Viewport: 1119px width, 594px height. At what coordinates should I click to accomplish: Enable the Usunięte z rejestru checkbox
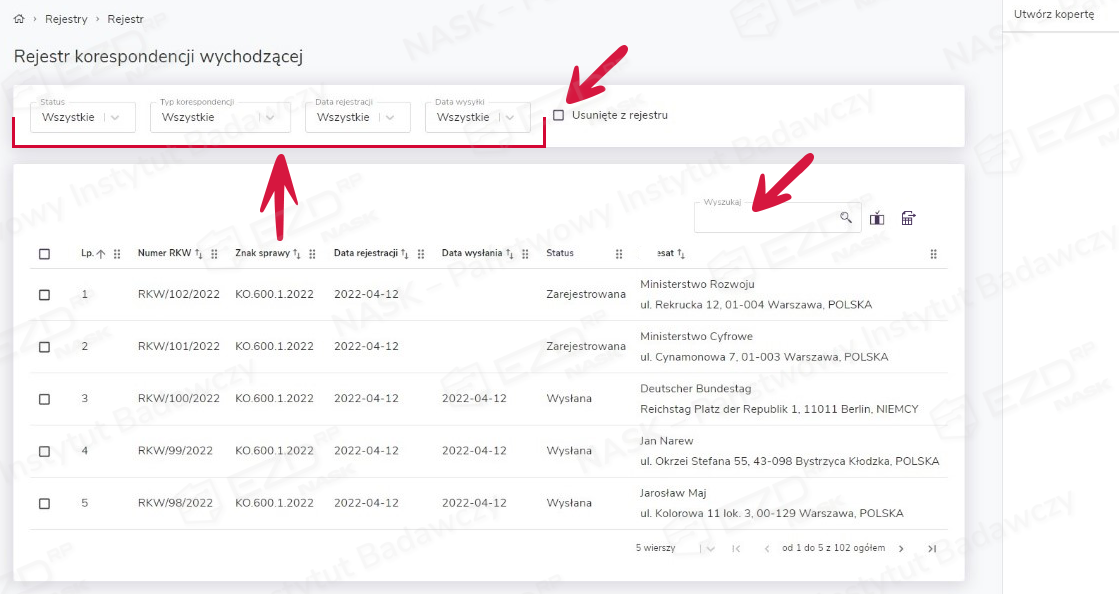coord(559,115)
